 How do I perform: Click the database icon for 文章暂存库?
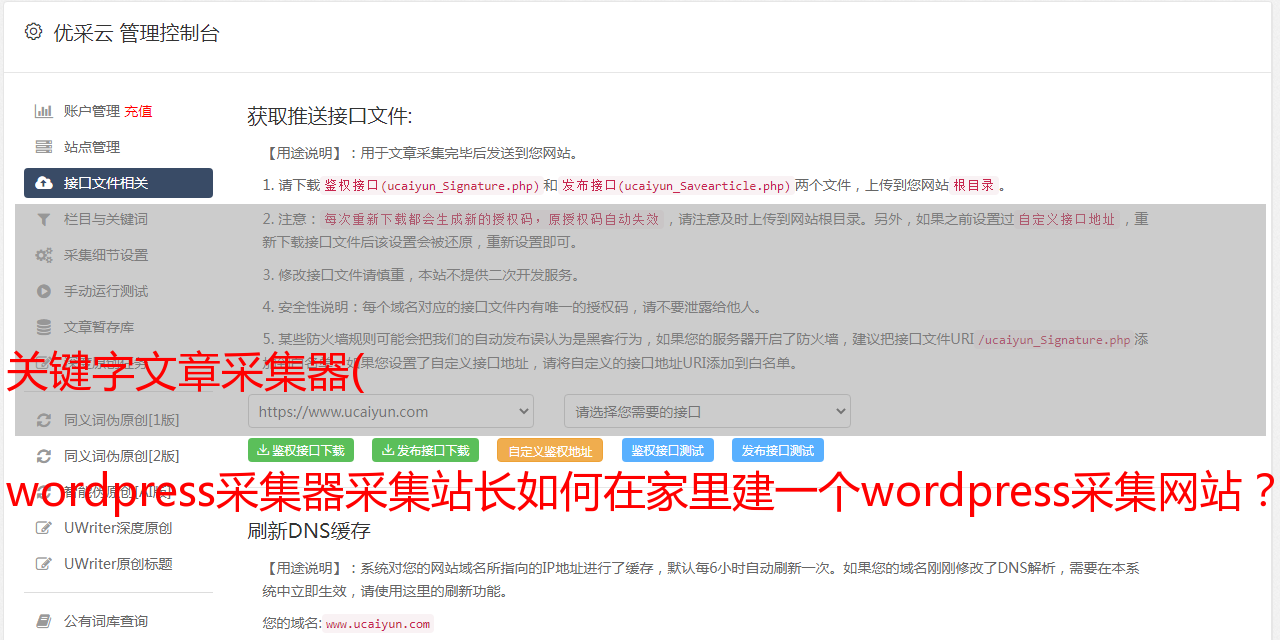(x=44, y=327)
